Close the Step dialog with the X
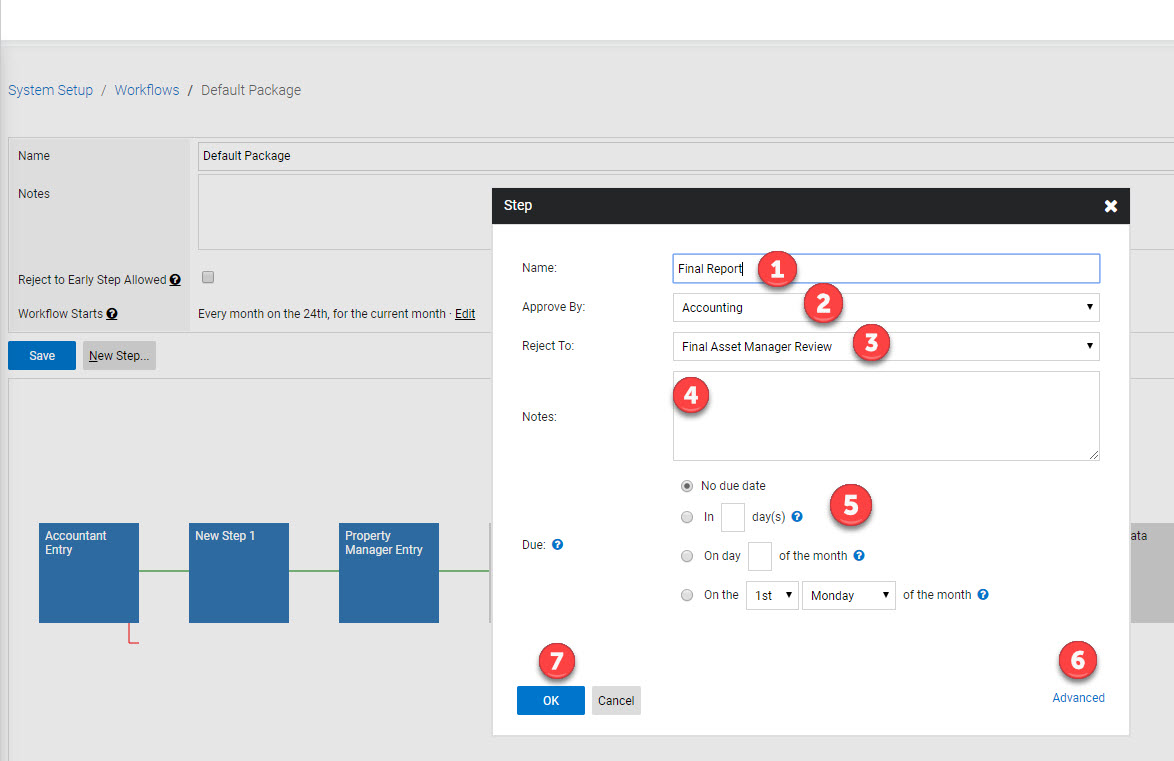Screen dimensions: 1174x761 pyautogui.click(x=1110, y=206)
